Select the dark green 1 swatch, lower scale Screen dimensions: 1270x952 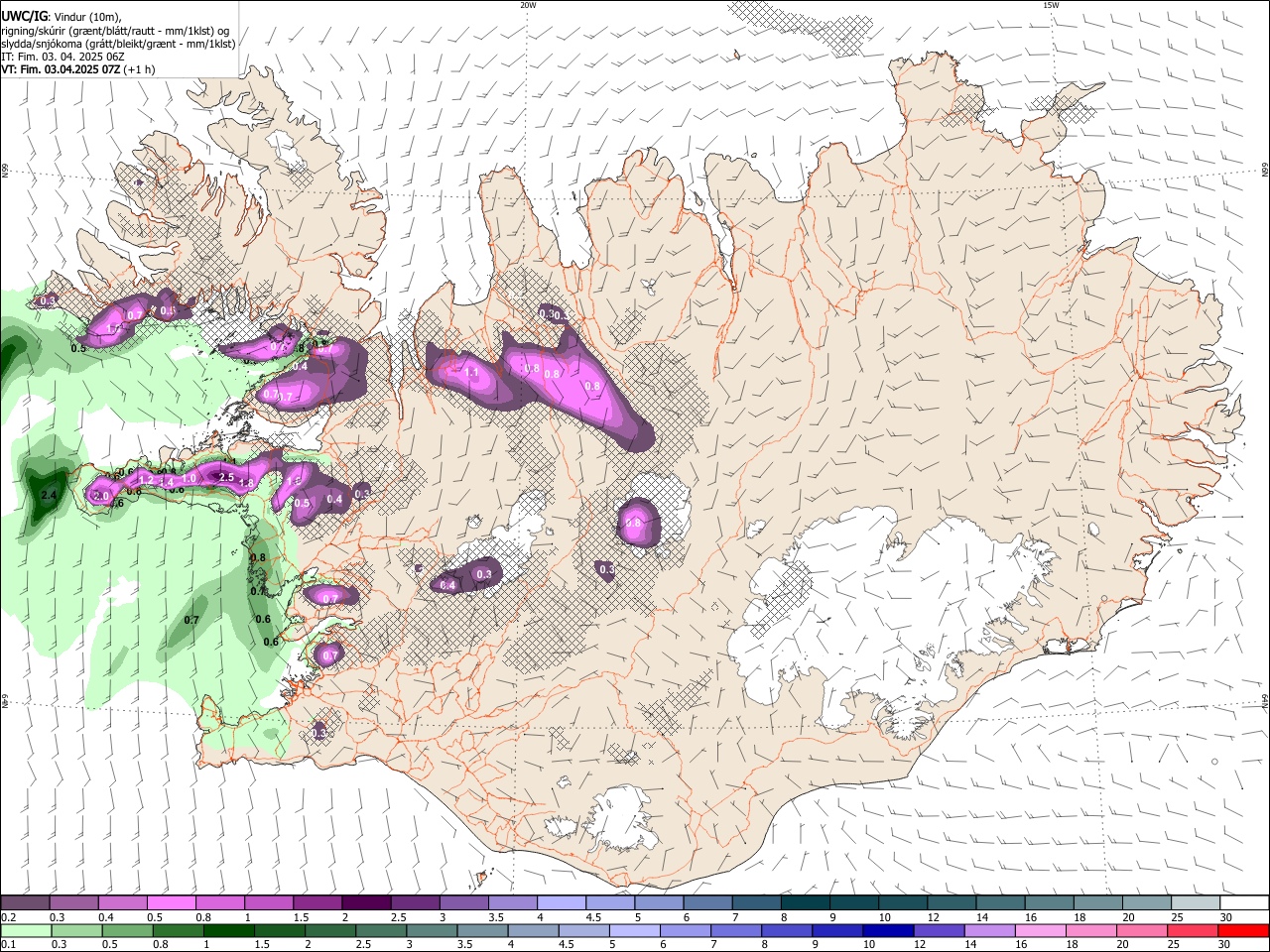click(228, 930)
